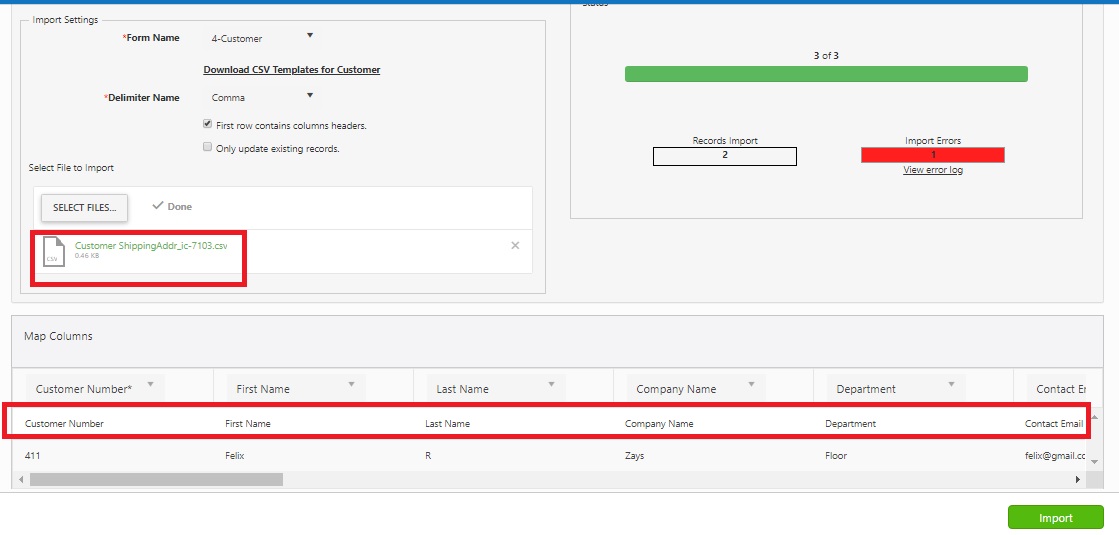This screenshot has height=535, width=1119.
Task: Click horizontal scrollbar right arrow
Action: coord(1078,480)
